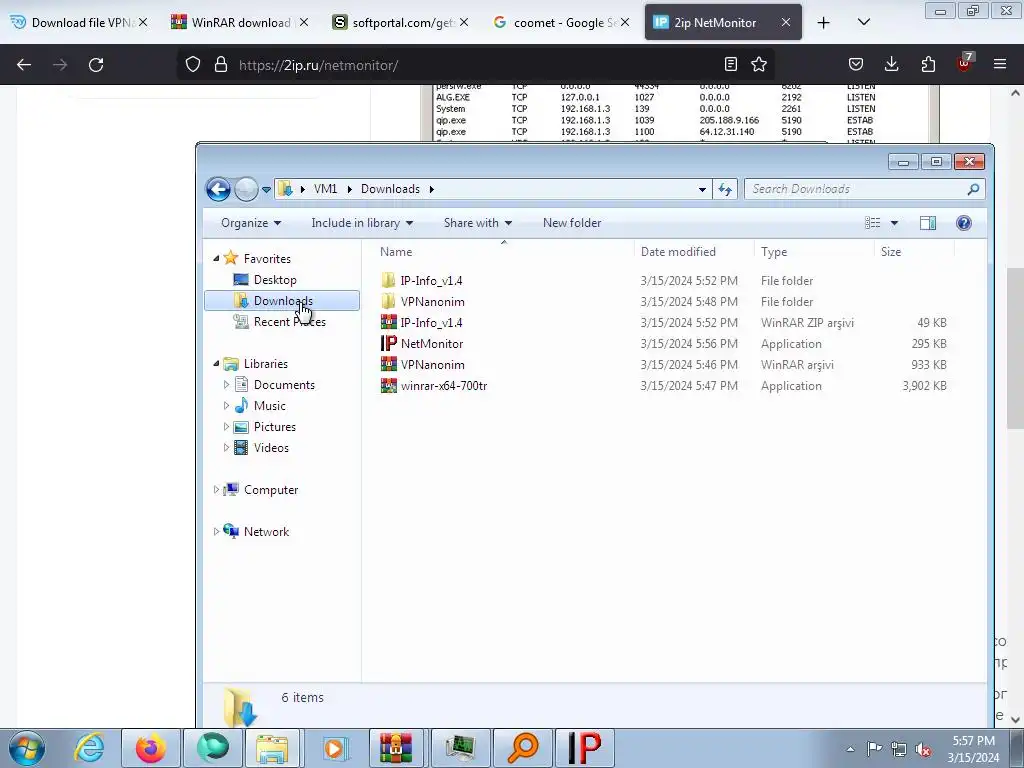
Task: Click the Search Downloads field
Action: 863,189
